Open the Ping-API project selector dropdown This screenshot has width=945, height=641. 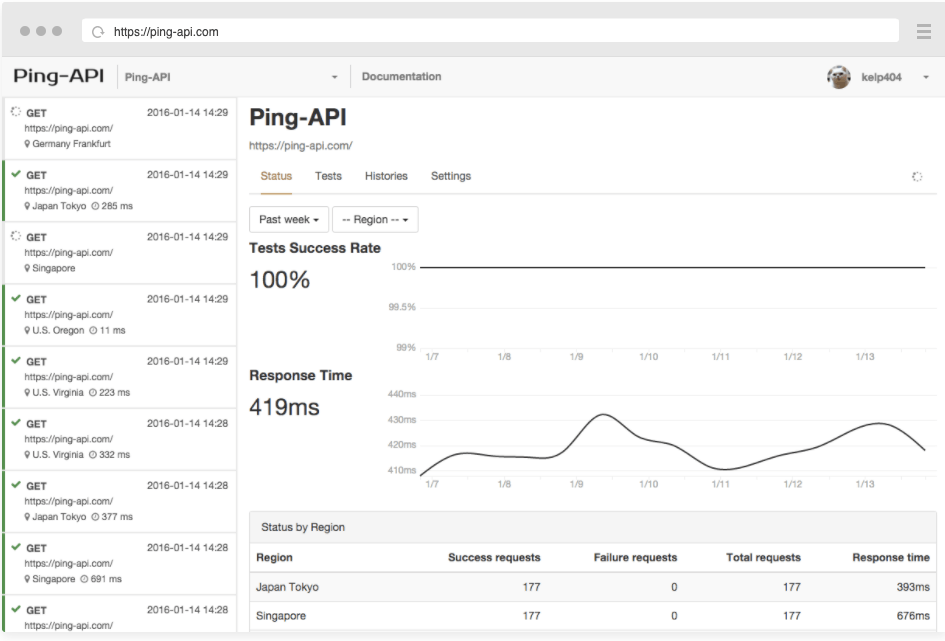coord(231,77)
